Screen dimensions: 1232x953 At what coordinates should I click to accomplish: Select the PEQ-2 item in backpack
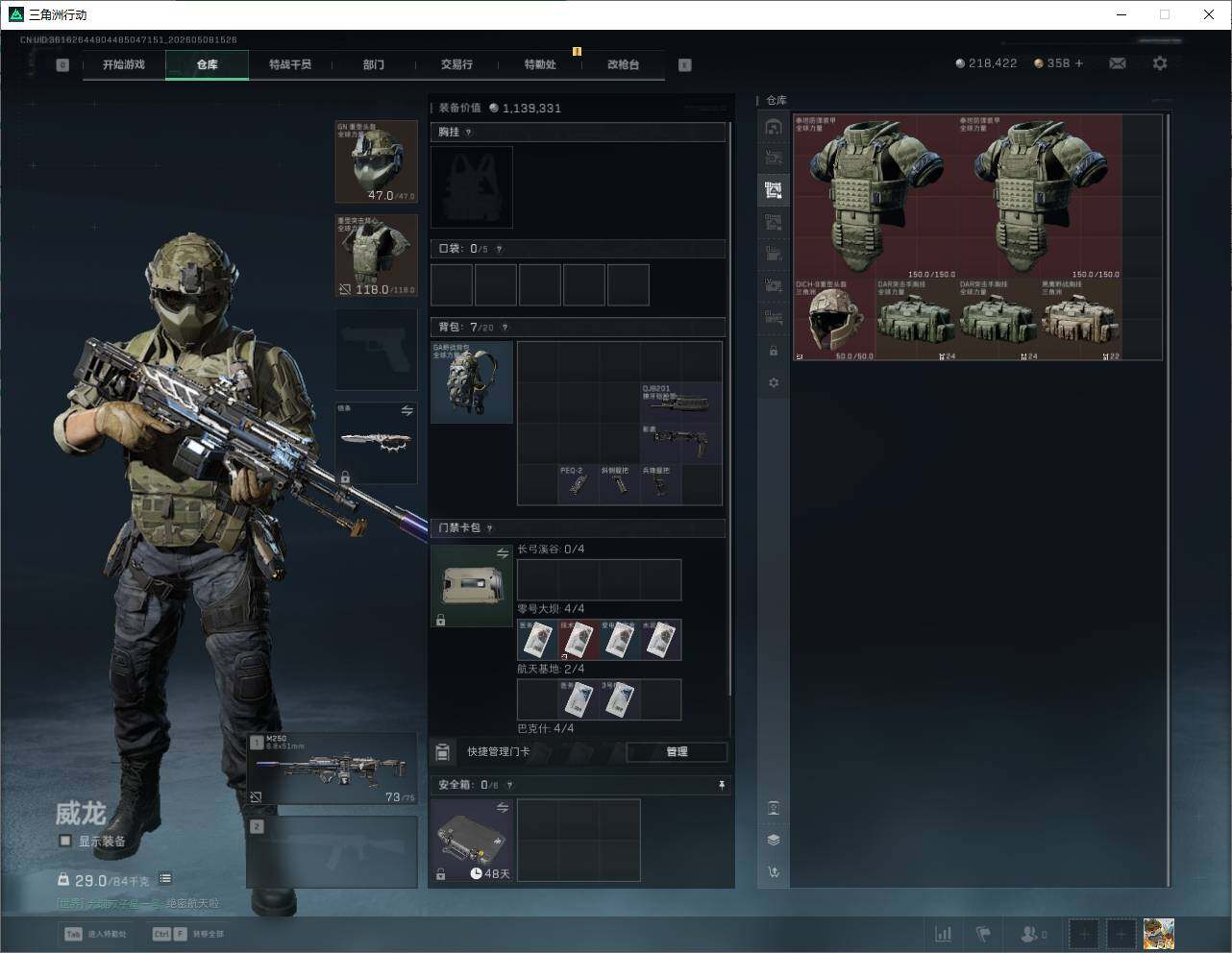click(579, 485)
